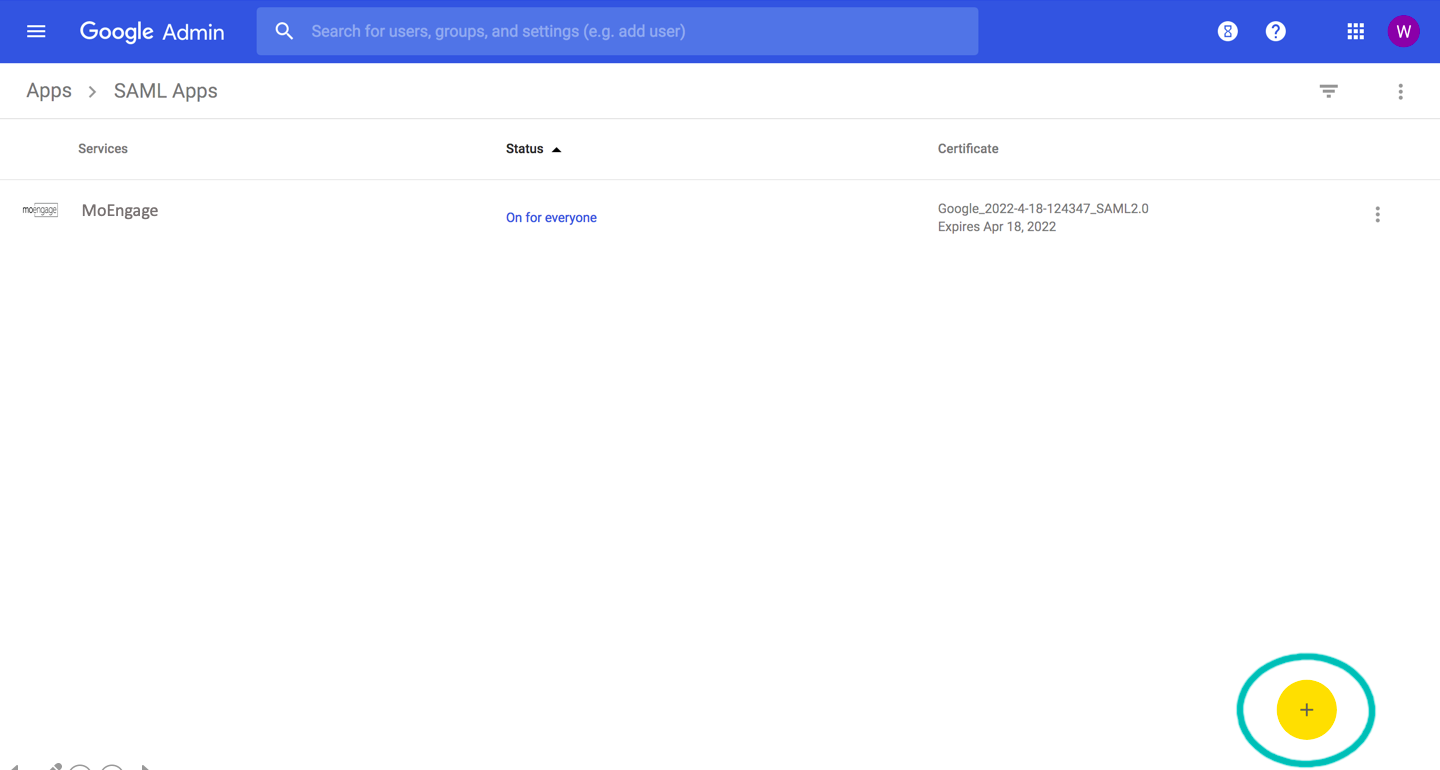The height and width of the screenshot is (770, 1440).
Task: Add a new SAML app with plus button
Action: (1306, 709)
